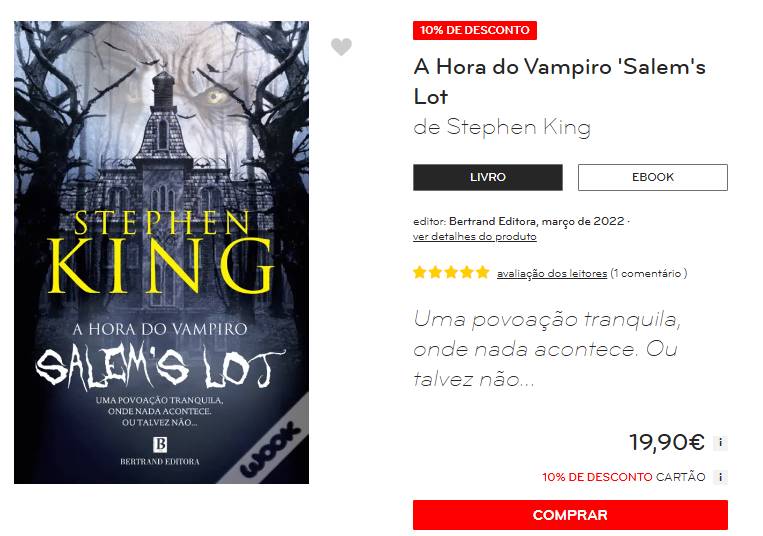The height and width of the screenshot is (536, 763).
Task: Click the red COMPRAR button
Action: point(570,515)
